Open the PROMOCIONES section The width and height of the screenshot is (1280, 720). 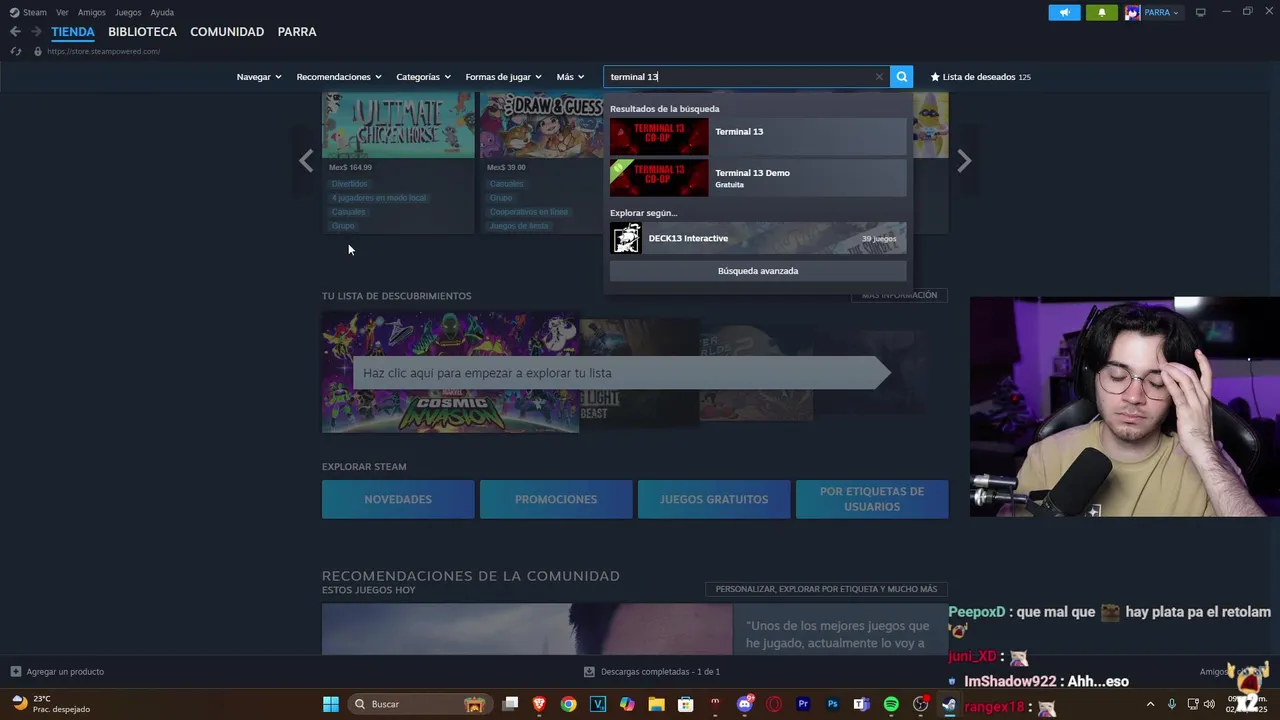[x=556, y=499]
